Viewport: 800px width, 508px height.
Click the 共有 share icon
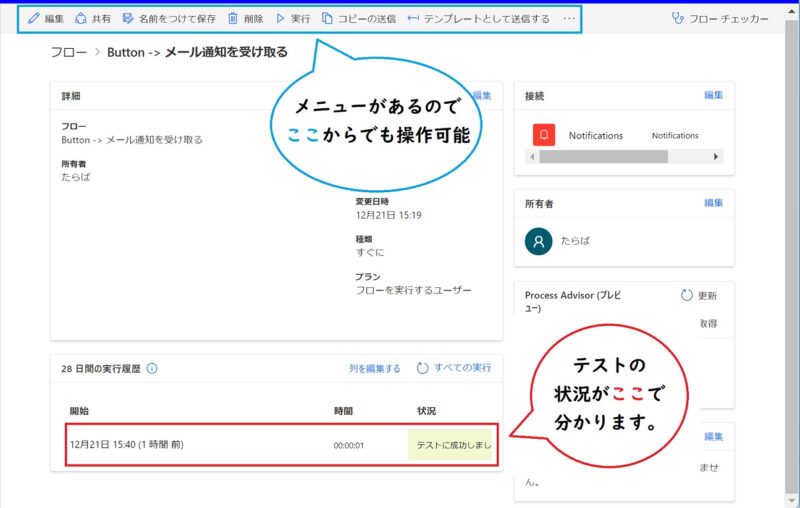point(82,18)
